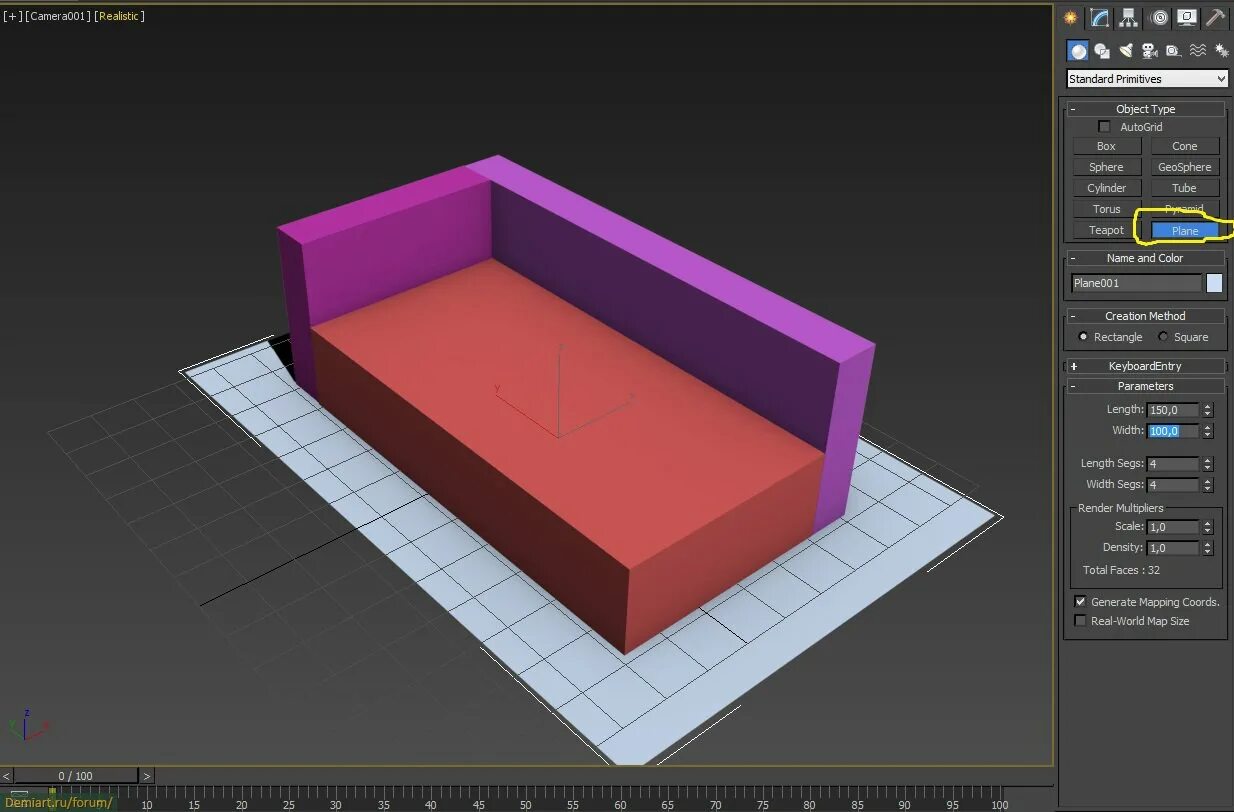Image resolution: width=1234 pixels, height=812 pixels.
Task: Open the Modify panel tab
Action: (1098, 17)
